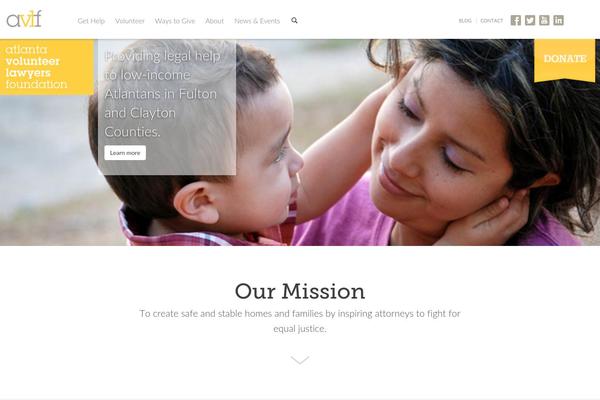Open the LinkedIn social icon
This screenshot has height=400, width=600.
click(x=558, y=20)
